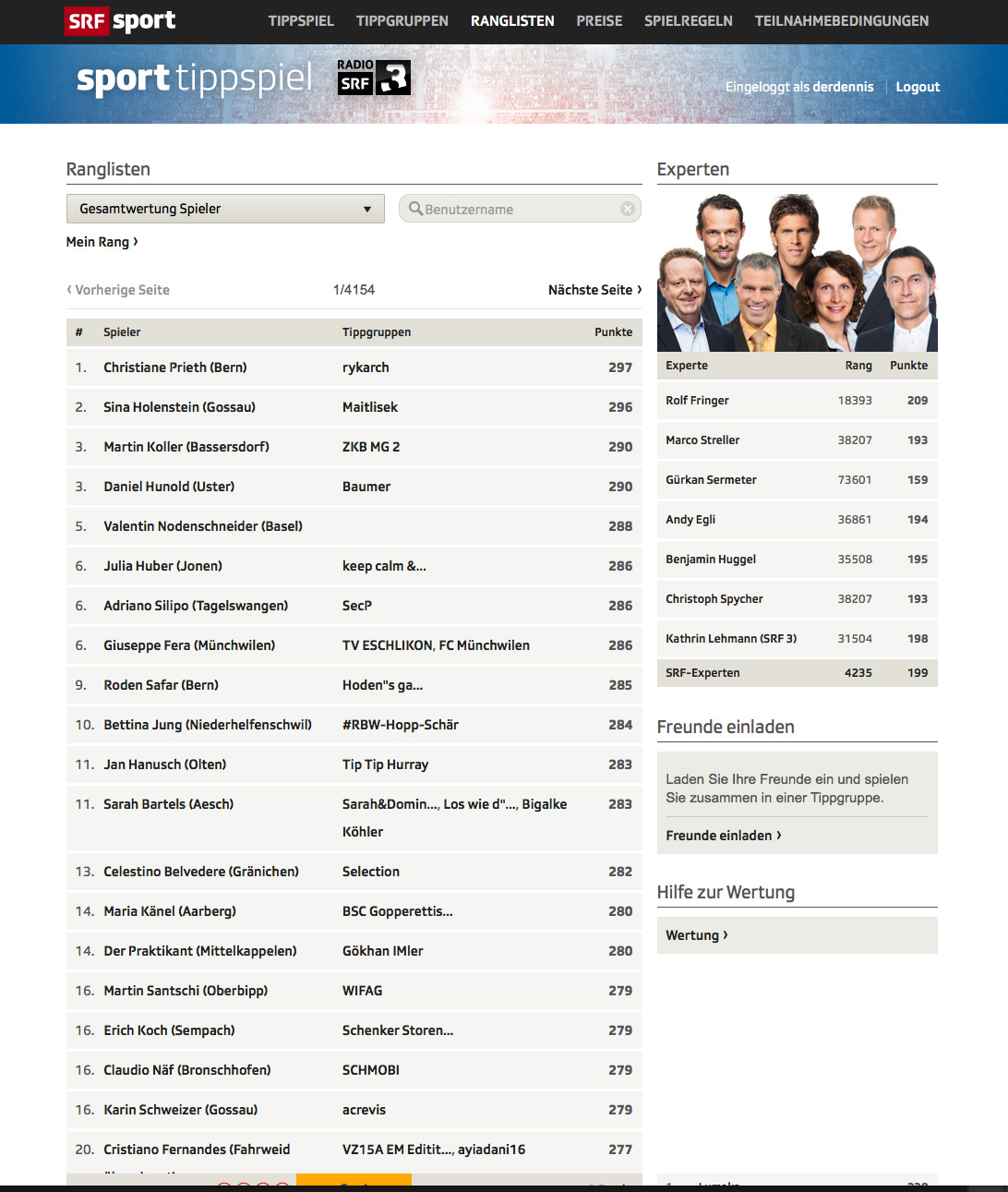Open the Tippspiel menu item
Viewport: 1008px width, 1192px height.
tap(301, 20)
